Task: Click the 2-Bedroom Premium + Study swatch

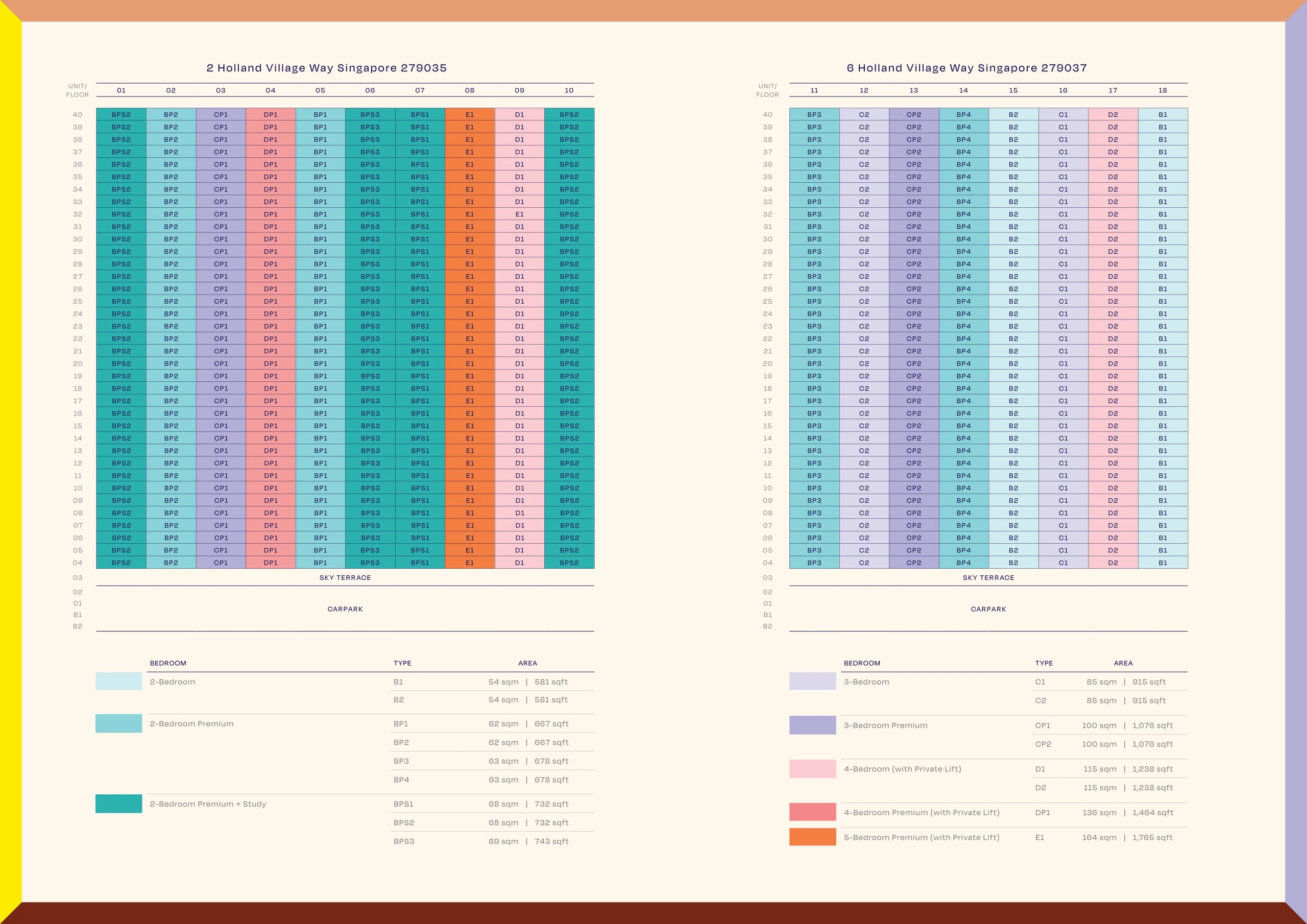Action: (x=118, y=804)
